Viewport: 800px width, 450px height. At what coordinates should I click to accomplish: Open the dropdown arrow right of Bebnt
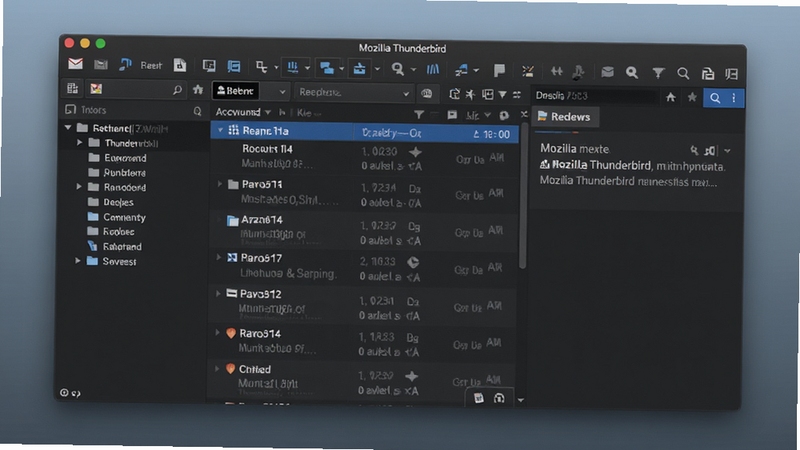point(282,92)
